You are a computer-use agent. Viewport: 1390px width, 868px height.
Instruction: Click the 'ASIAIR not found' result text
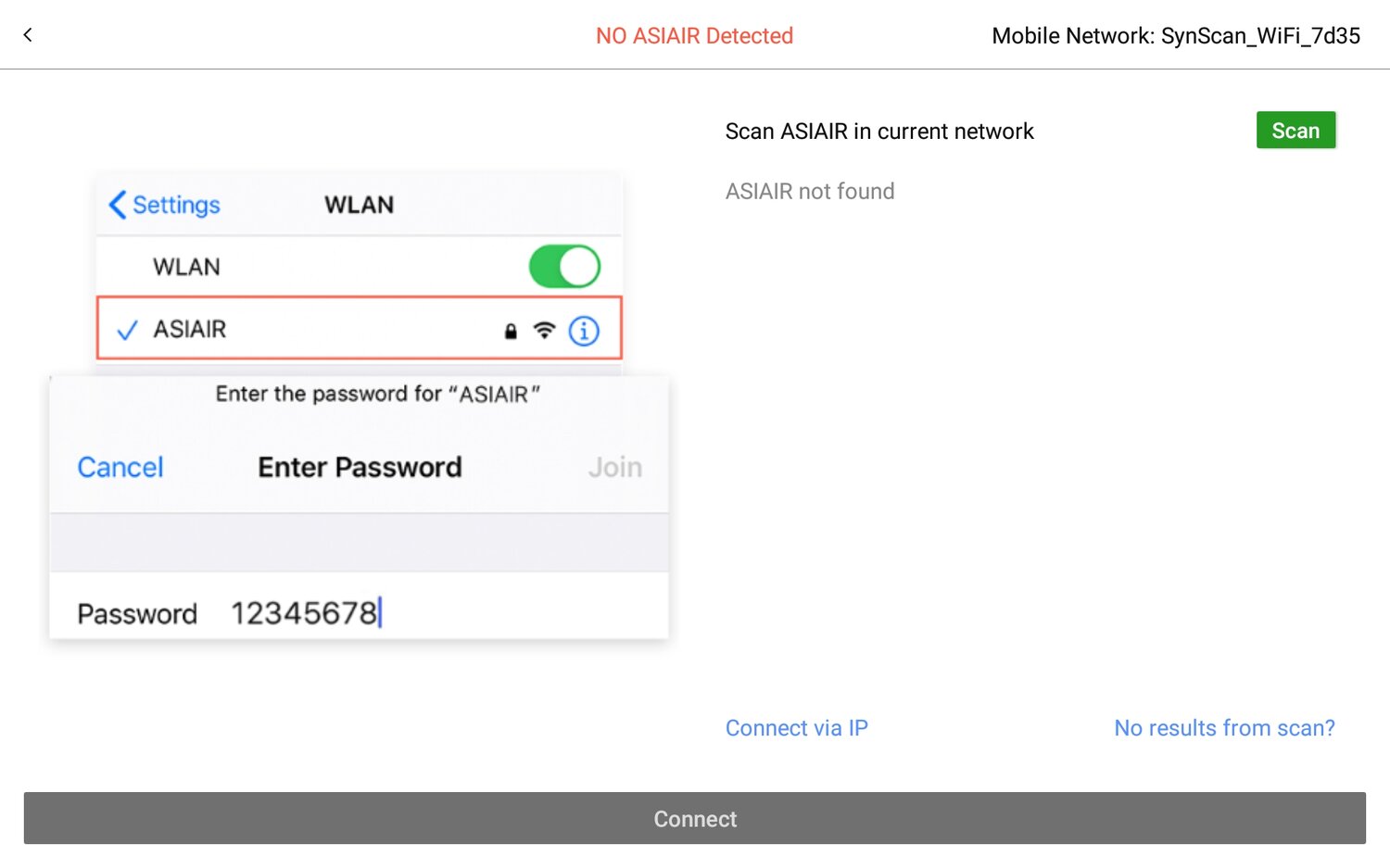pyautogui.click(x=810, y=192)
